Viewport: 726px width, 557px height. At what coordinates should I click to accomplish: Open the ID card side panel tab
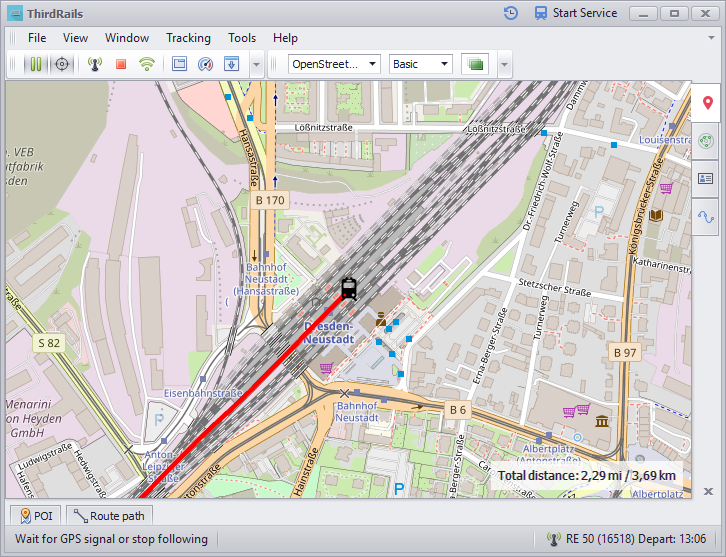tap(708, 179)
